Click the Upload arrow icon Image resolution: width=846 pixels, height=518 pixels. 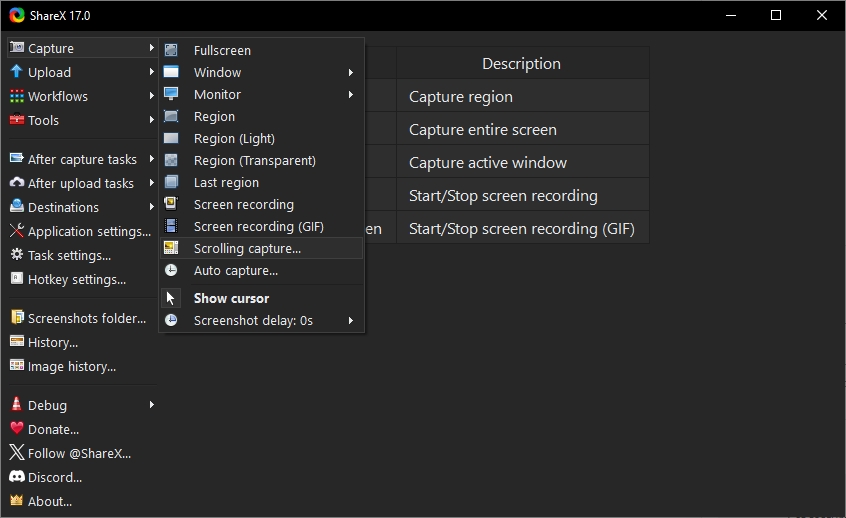point(17,72)
